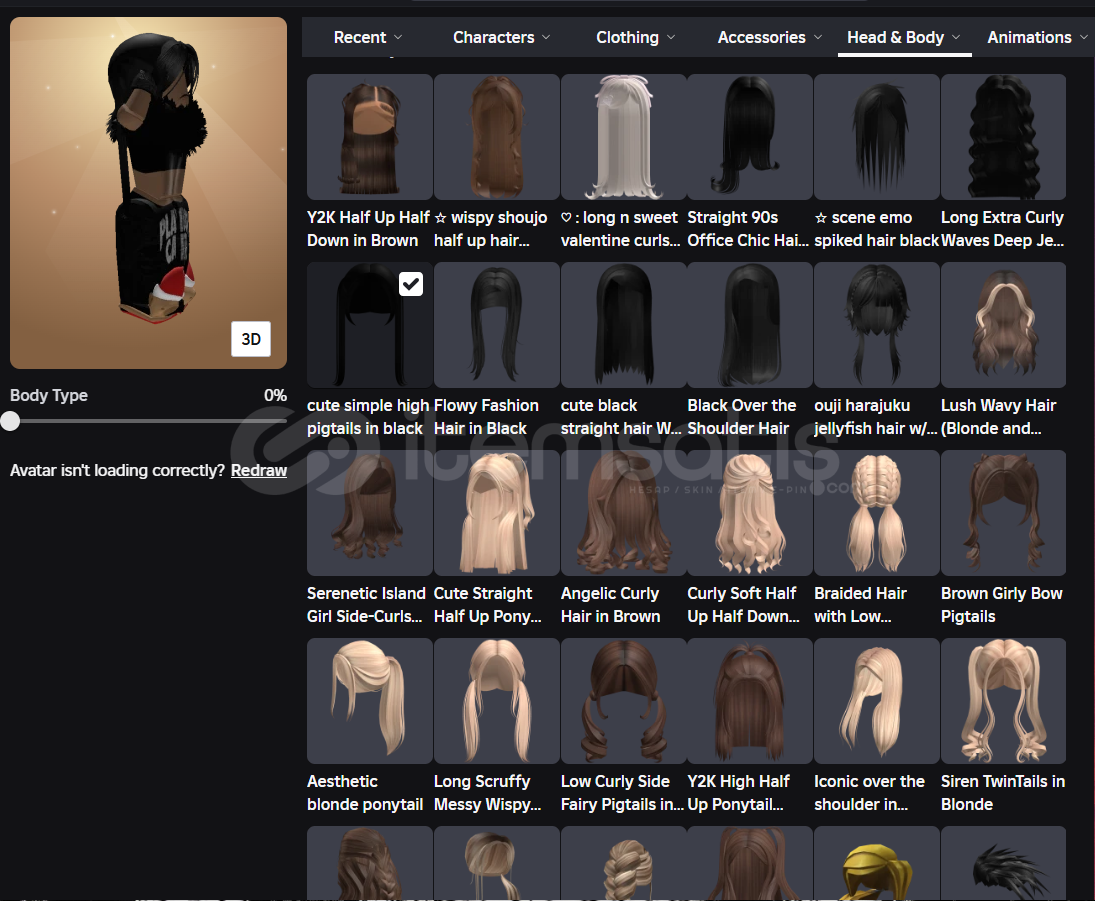Expand the Accessories dropdown arrow
The height and width of the screenshot is (901, 1095).
pyautogui.click(x=818, y=37)
